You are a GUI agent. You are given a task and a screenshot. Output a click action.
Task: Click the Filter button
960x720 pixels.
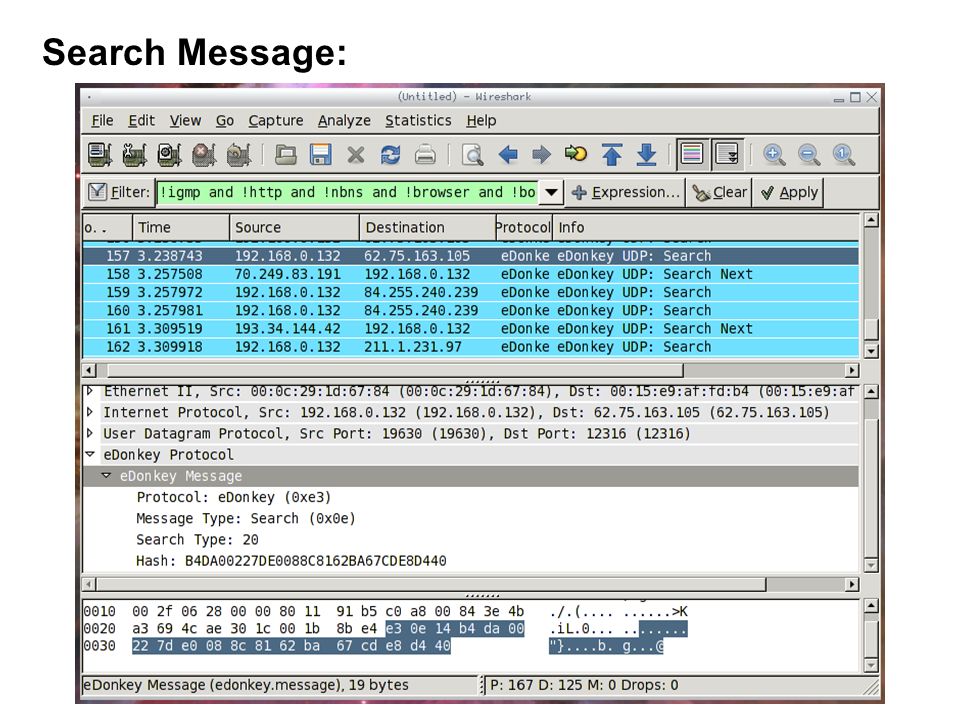[119, 192]
